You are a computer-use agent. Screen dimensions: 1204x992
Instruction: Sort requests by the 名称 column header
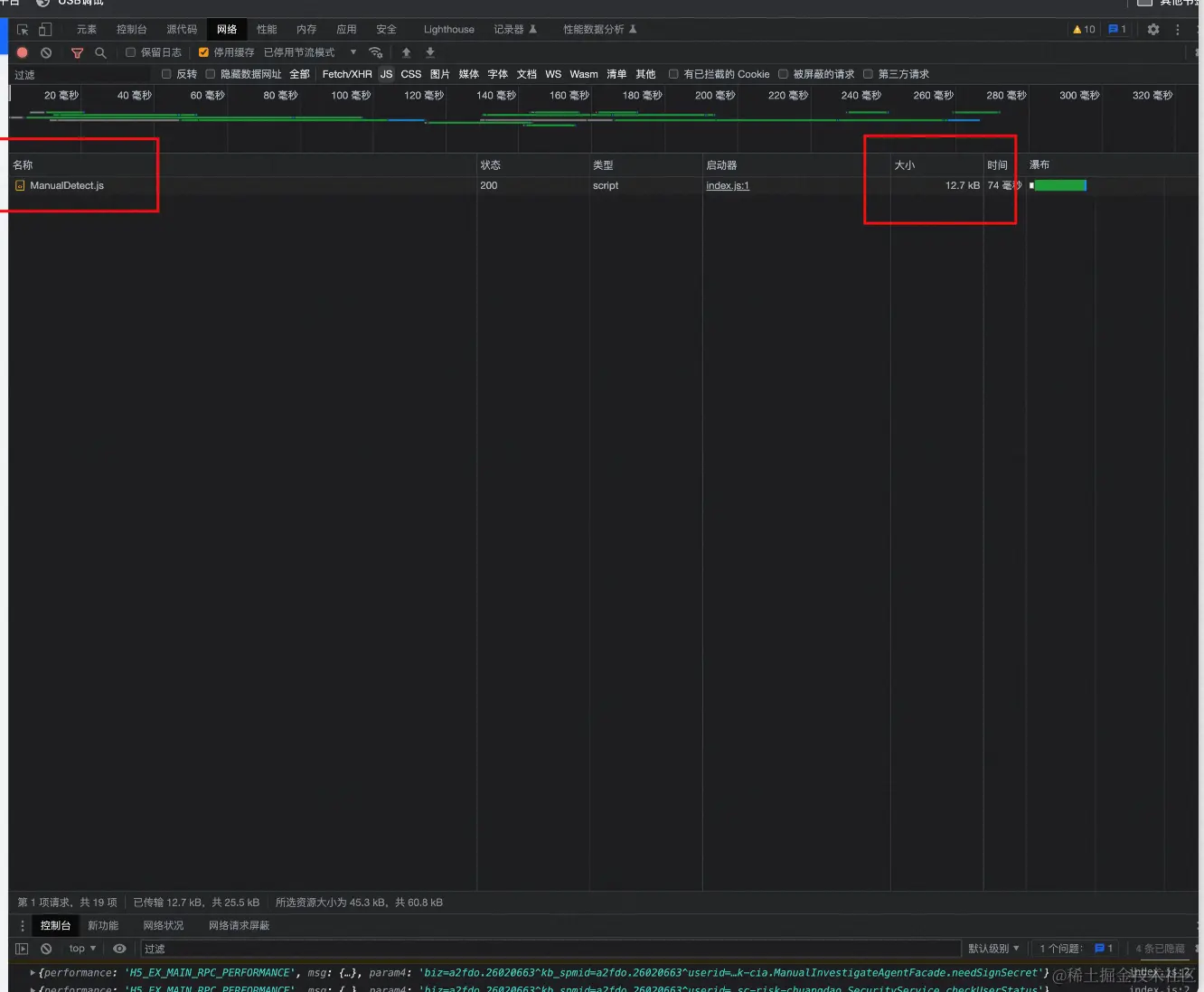click(243, 165)
